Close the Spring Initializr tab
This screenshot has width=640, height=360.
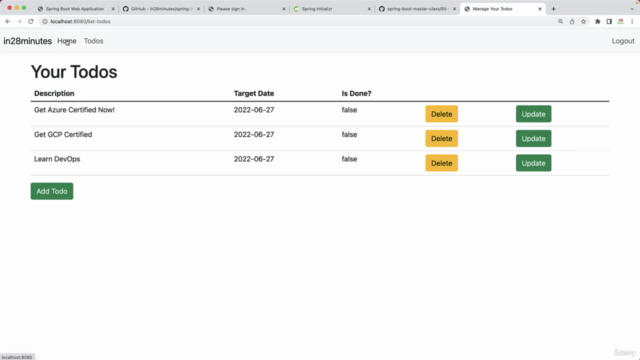click(369, 9)
